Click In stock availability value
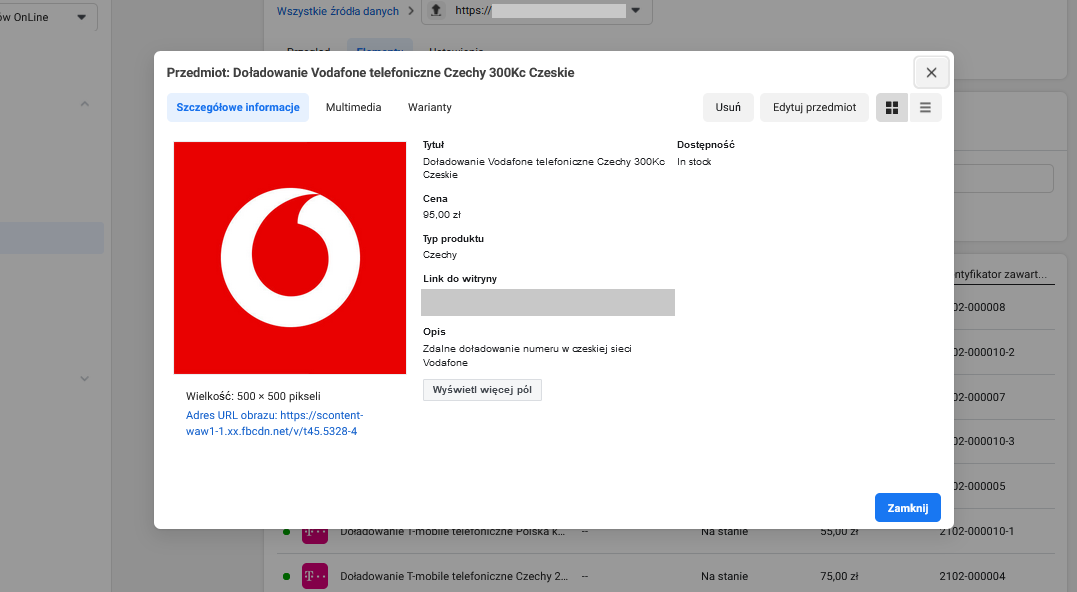This screenshot has height=592, width=1077. click(x=694, y=161)
